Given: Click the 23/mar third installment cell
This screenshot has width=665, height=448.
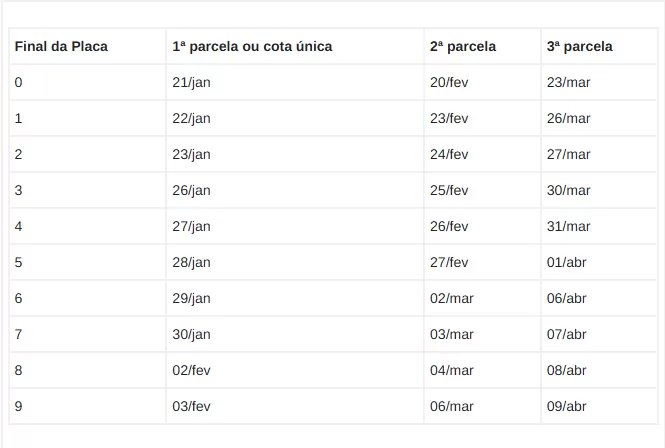Looking at the screenshot, I should (569, 82).
